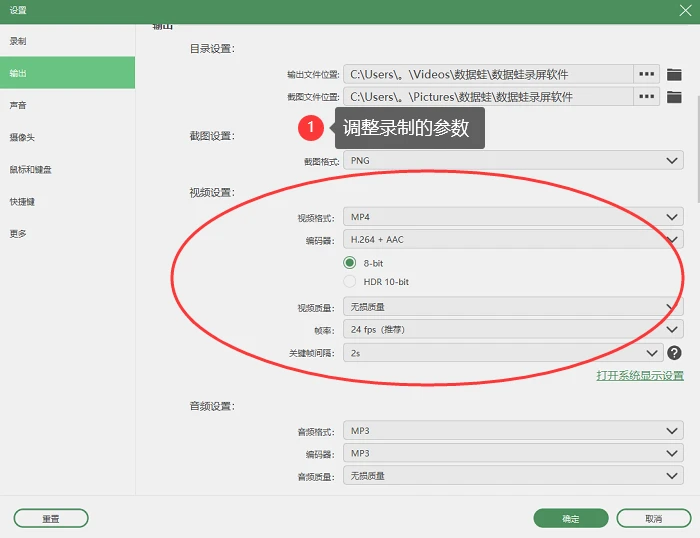Click the output file location path field
The width and height of the screenshot is (700, 538).
point(488,74)
